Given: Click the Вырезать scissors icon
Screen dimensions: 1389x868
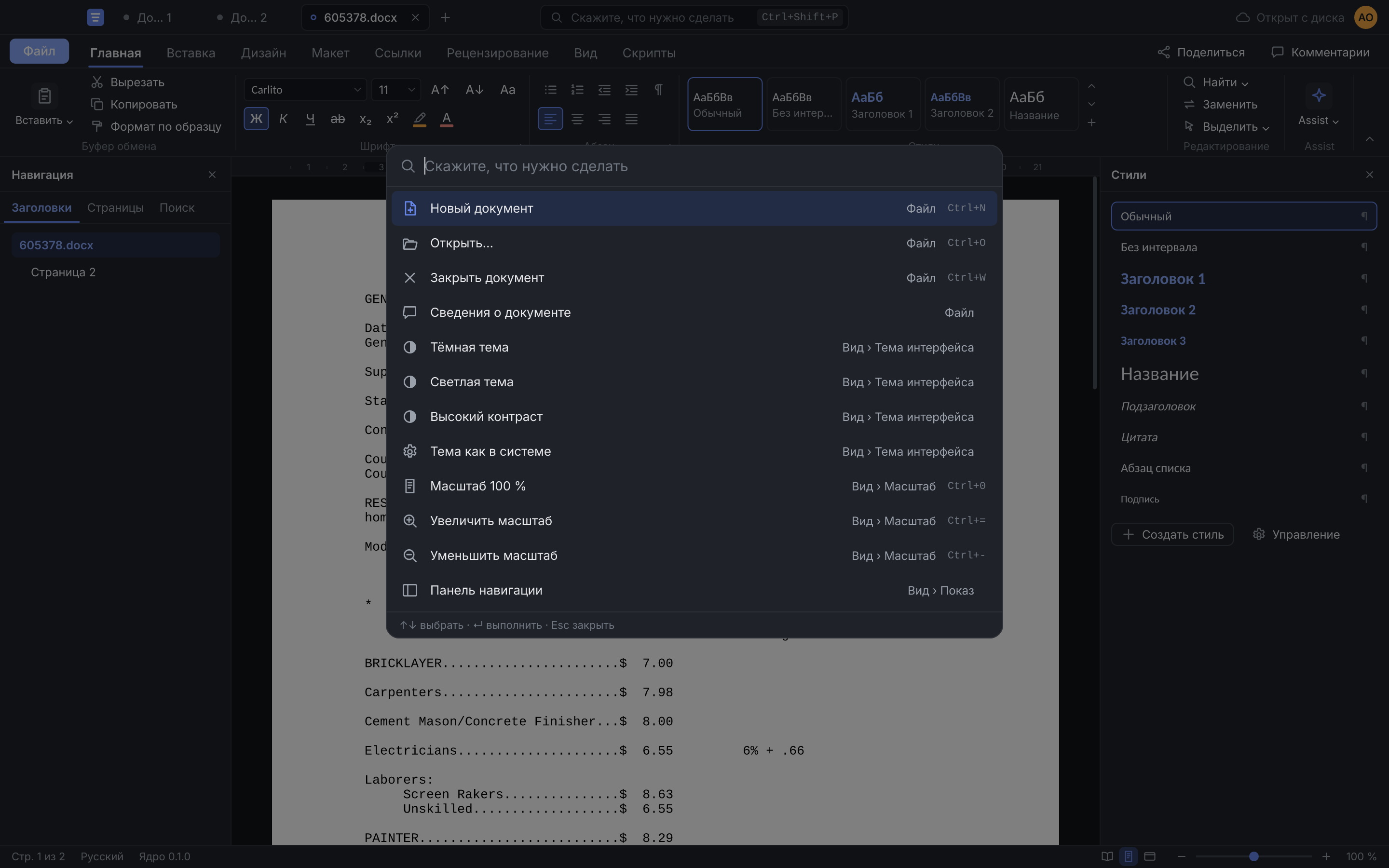Looking at the screenshot, I should point(97,82).
